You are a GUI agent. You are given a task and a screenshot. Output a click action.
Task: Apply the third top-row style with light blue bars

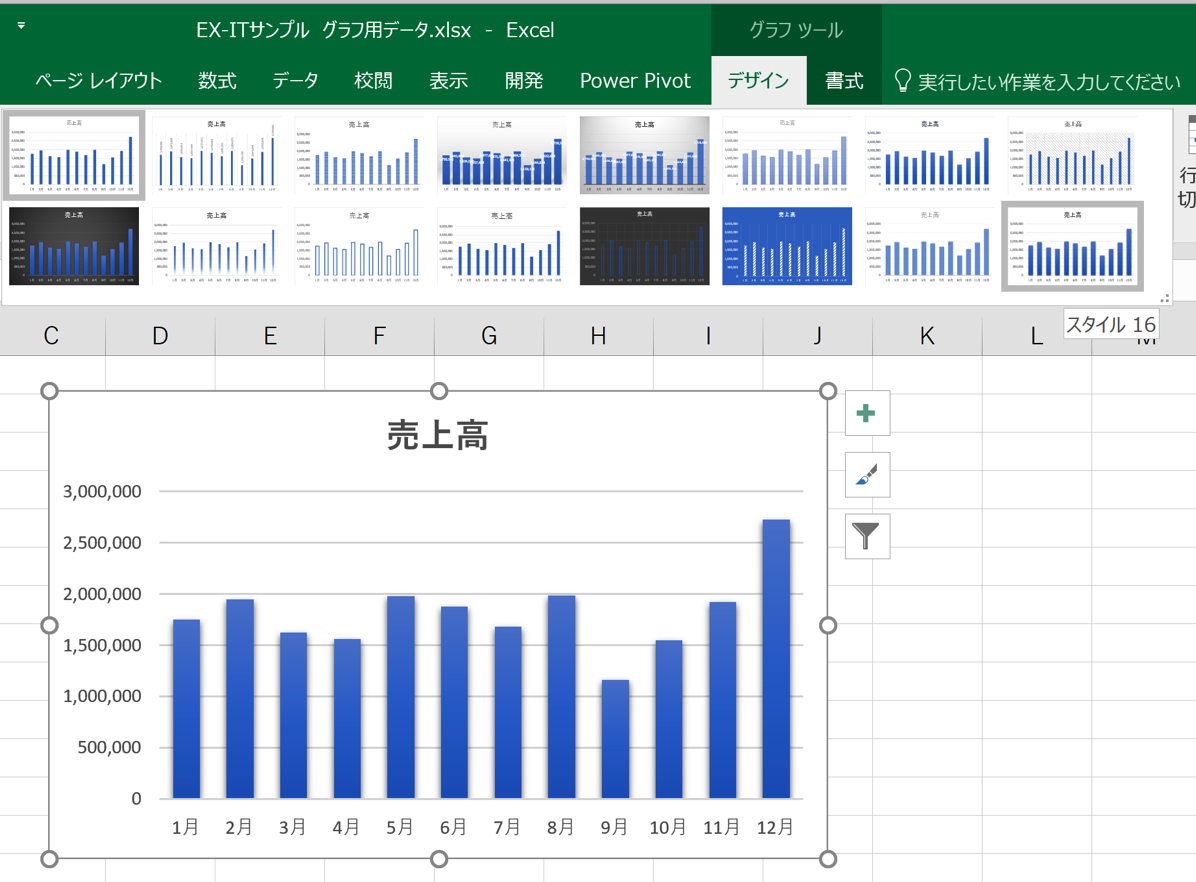tap(359, 156)
